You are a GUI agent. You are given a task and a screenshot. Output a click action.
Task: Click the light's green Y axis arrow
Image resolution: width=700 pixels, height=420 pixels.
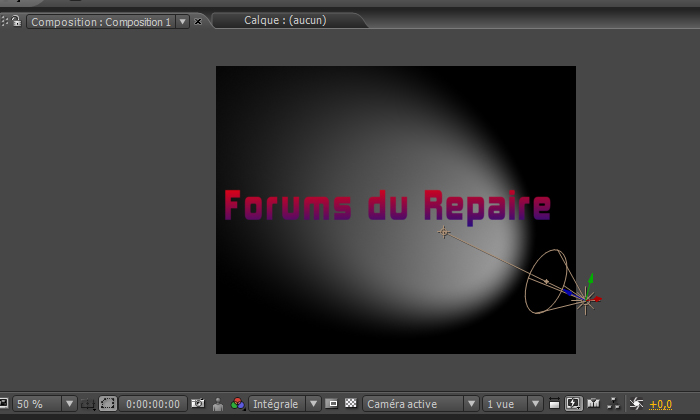click(x=591, y=279)
